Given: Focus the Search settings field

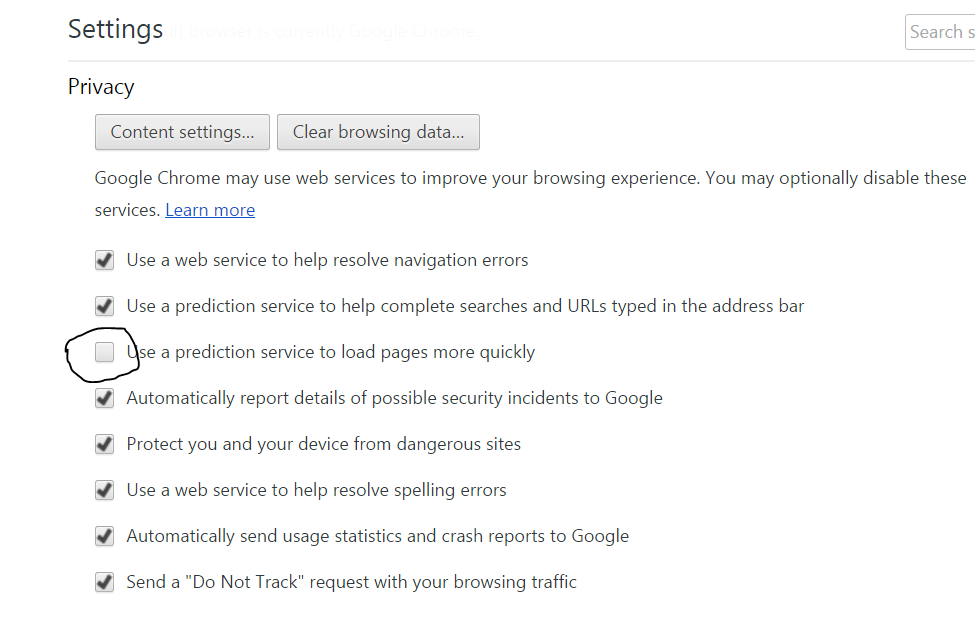Looking at the screenshot, I should 940,32.
